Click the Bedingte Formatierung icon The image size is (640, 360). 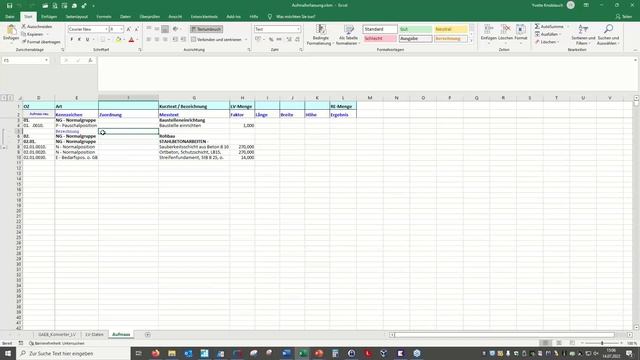pos(321,29)
